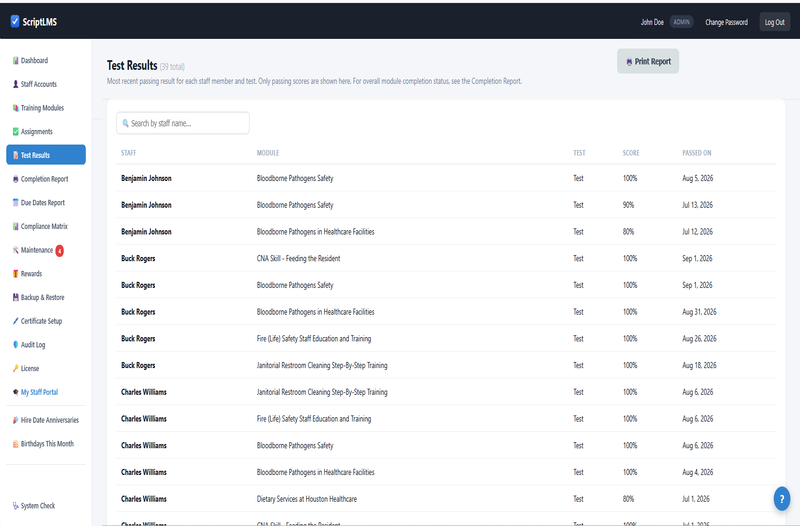Click the Print Report button
This screenshot has width=800, height=526.
[x=648, y=61]
